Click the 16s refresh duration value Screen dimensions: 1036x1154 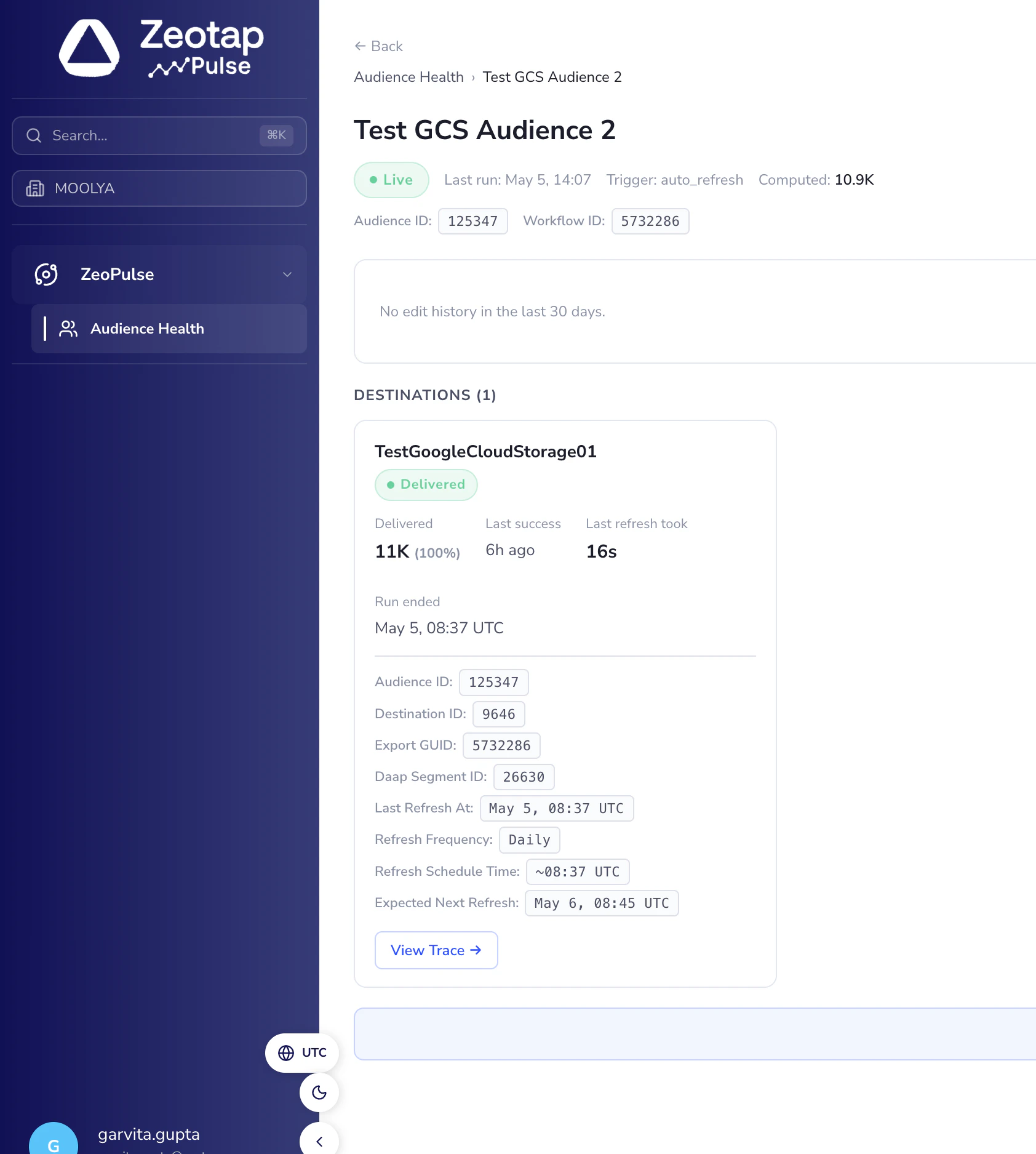tap(601, 551)
